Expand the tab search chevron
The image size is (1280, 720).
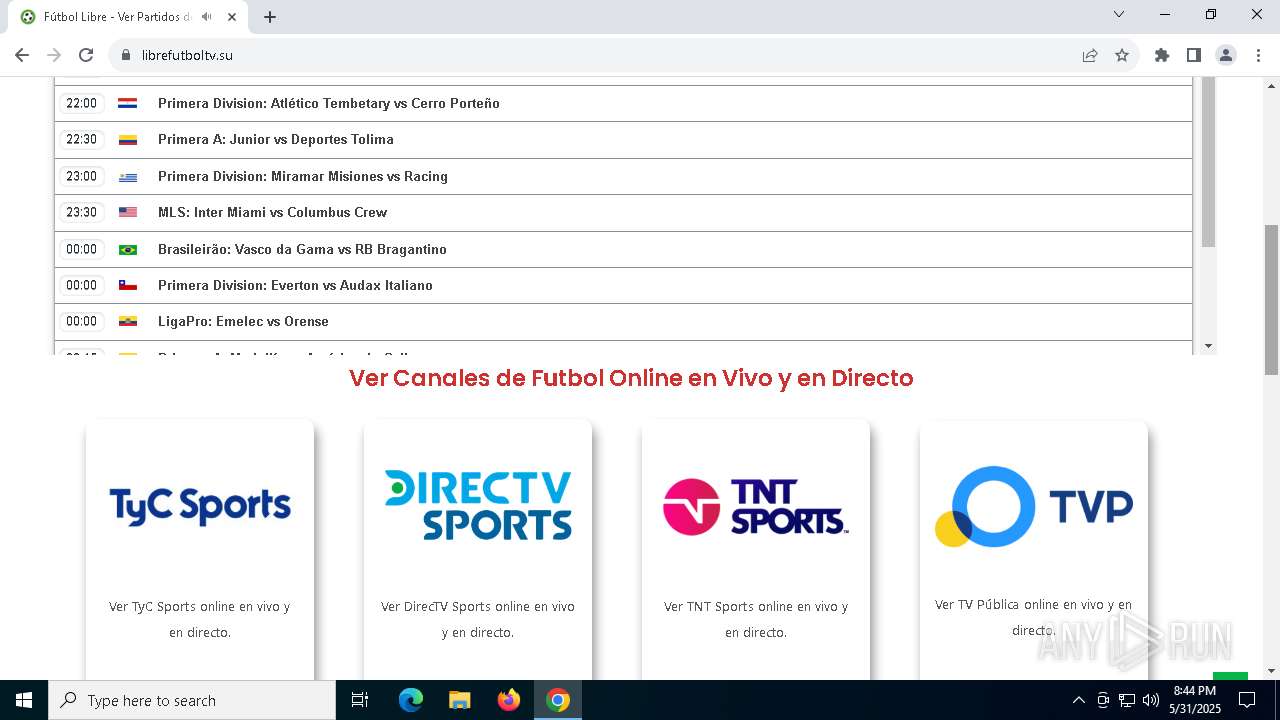[x=1119, y=14]
